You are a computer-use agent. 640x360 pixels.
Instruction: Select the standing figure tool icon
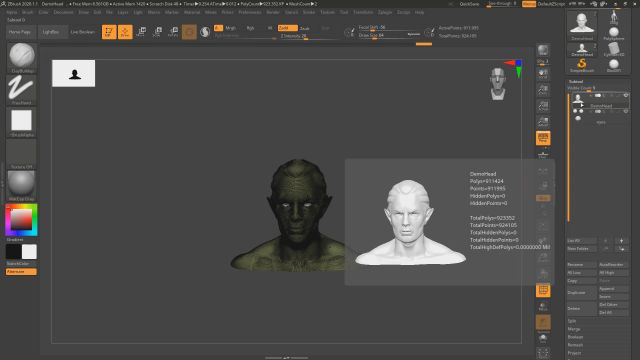click(x=614, y=18)
